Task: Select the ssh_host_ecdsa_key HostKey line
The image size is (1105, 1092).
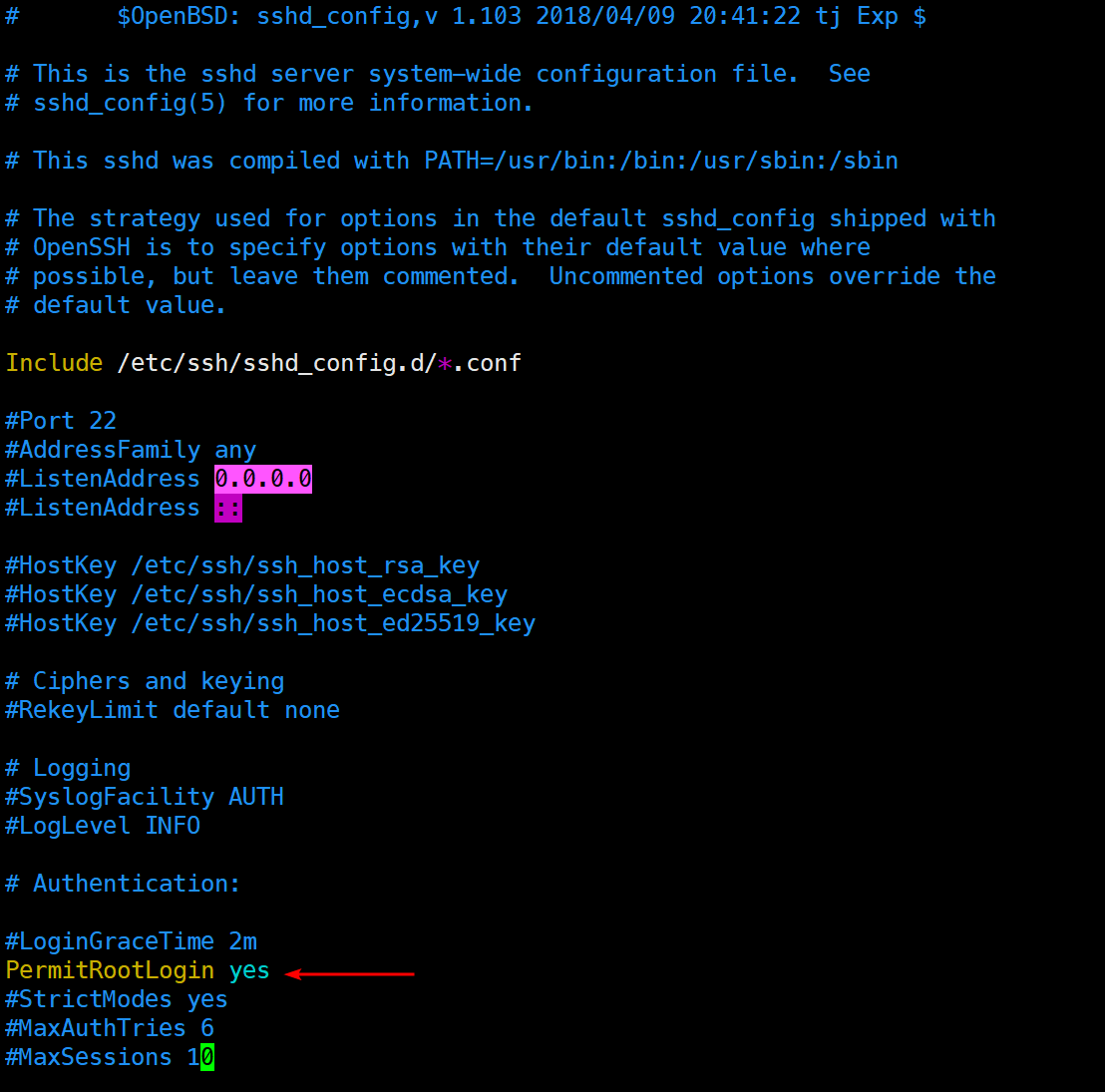Action: click(256, 594)
